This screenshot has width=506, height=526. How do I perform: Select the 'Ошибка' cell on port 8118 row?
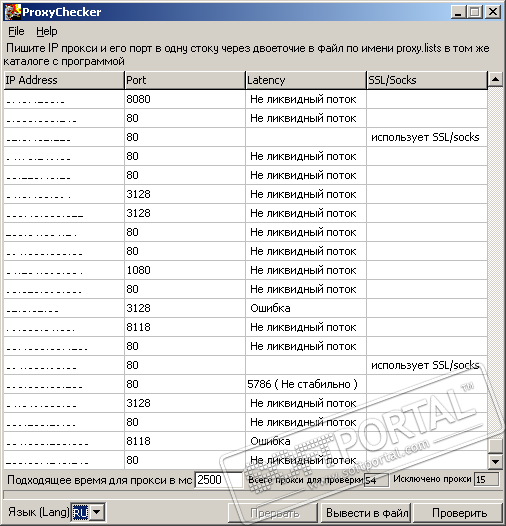point(306,441)
